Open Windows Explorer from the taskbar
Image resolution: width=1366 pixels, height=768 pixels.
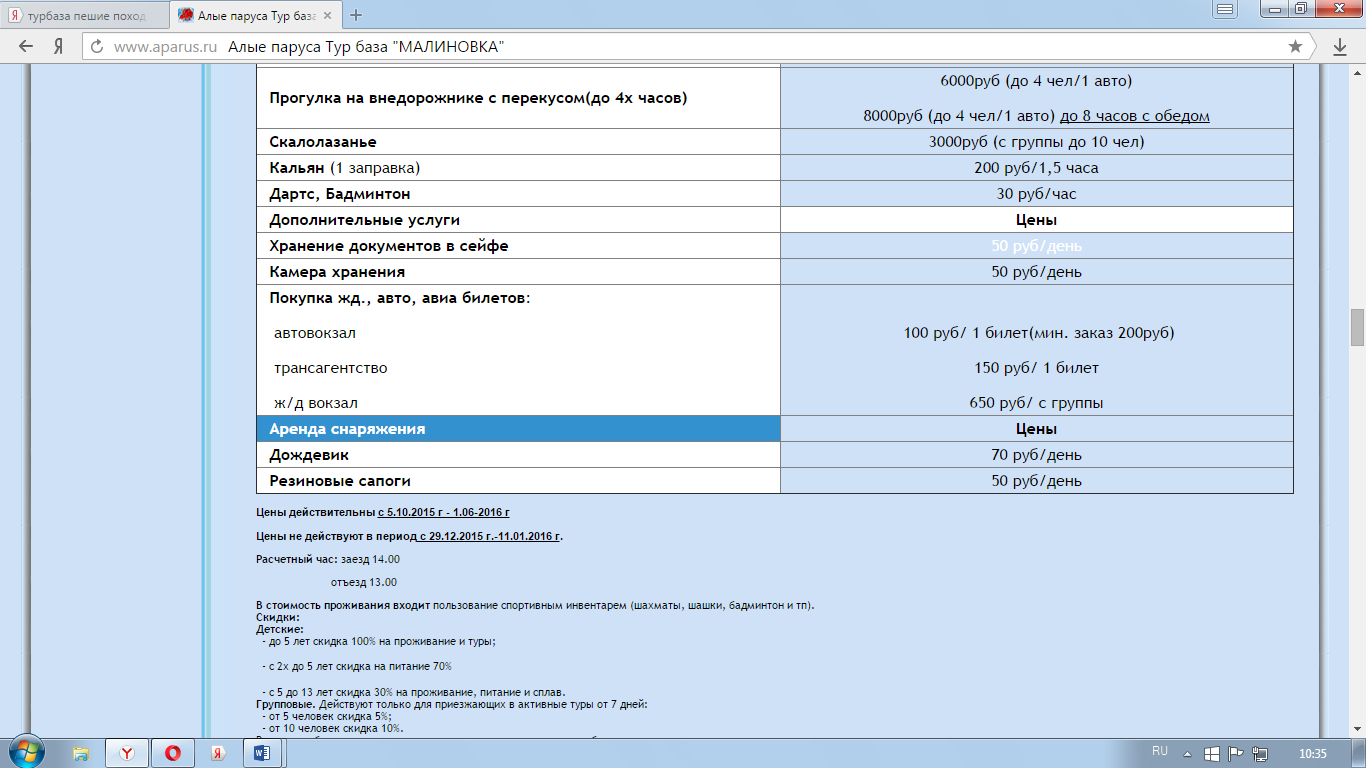(81, 752)
